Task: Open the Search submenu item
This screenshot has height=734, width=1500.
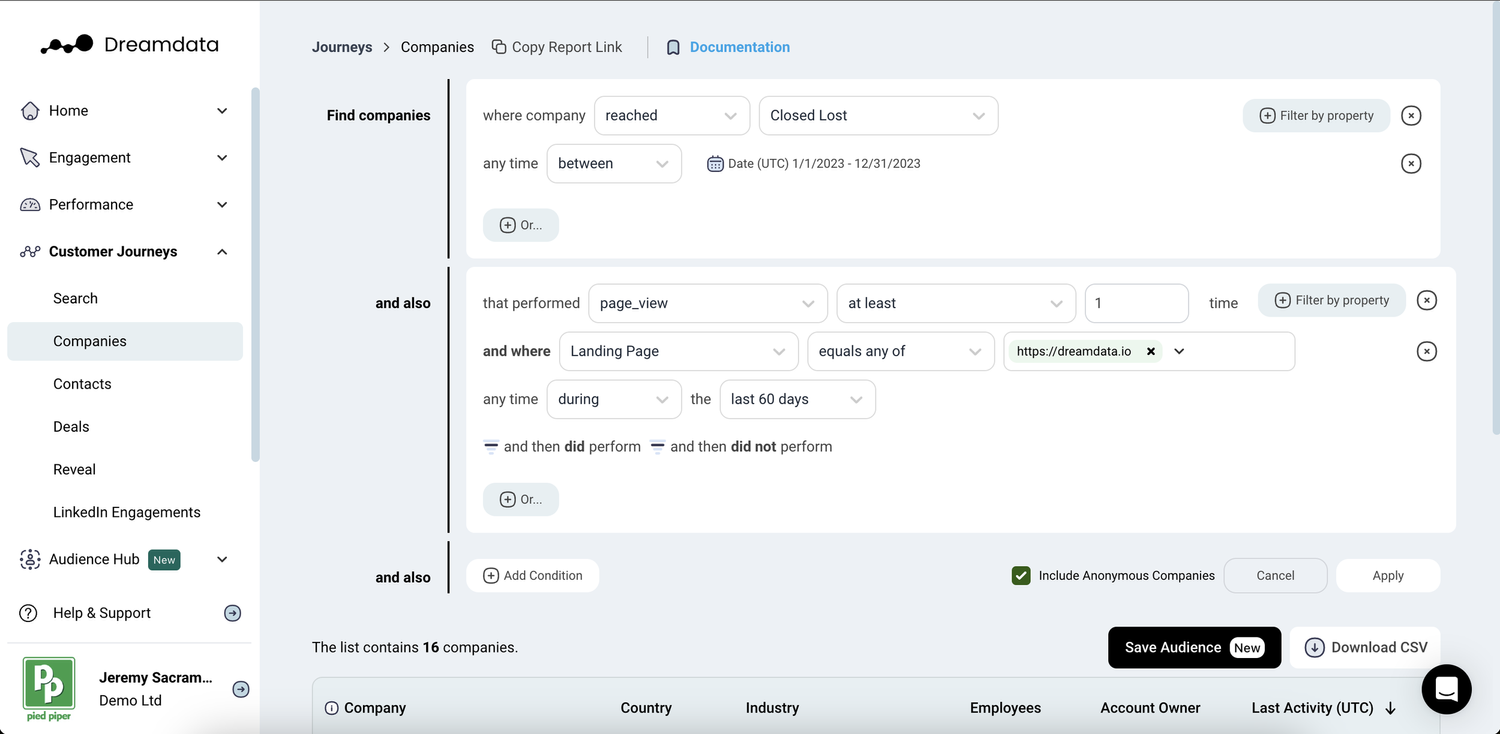Action: click(x=75, y=298)
